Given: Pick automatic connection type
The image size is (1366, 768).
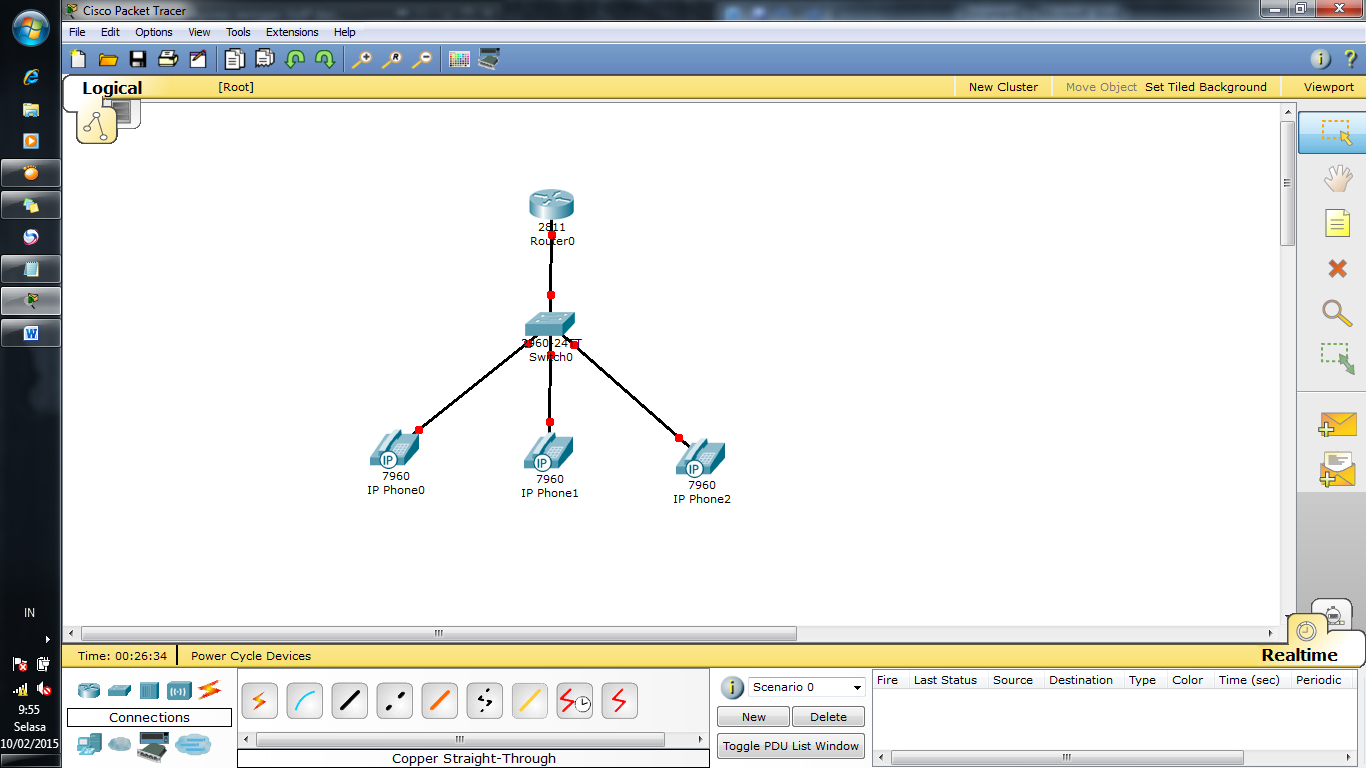Looking at the screenshot, I should 259,701.
